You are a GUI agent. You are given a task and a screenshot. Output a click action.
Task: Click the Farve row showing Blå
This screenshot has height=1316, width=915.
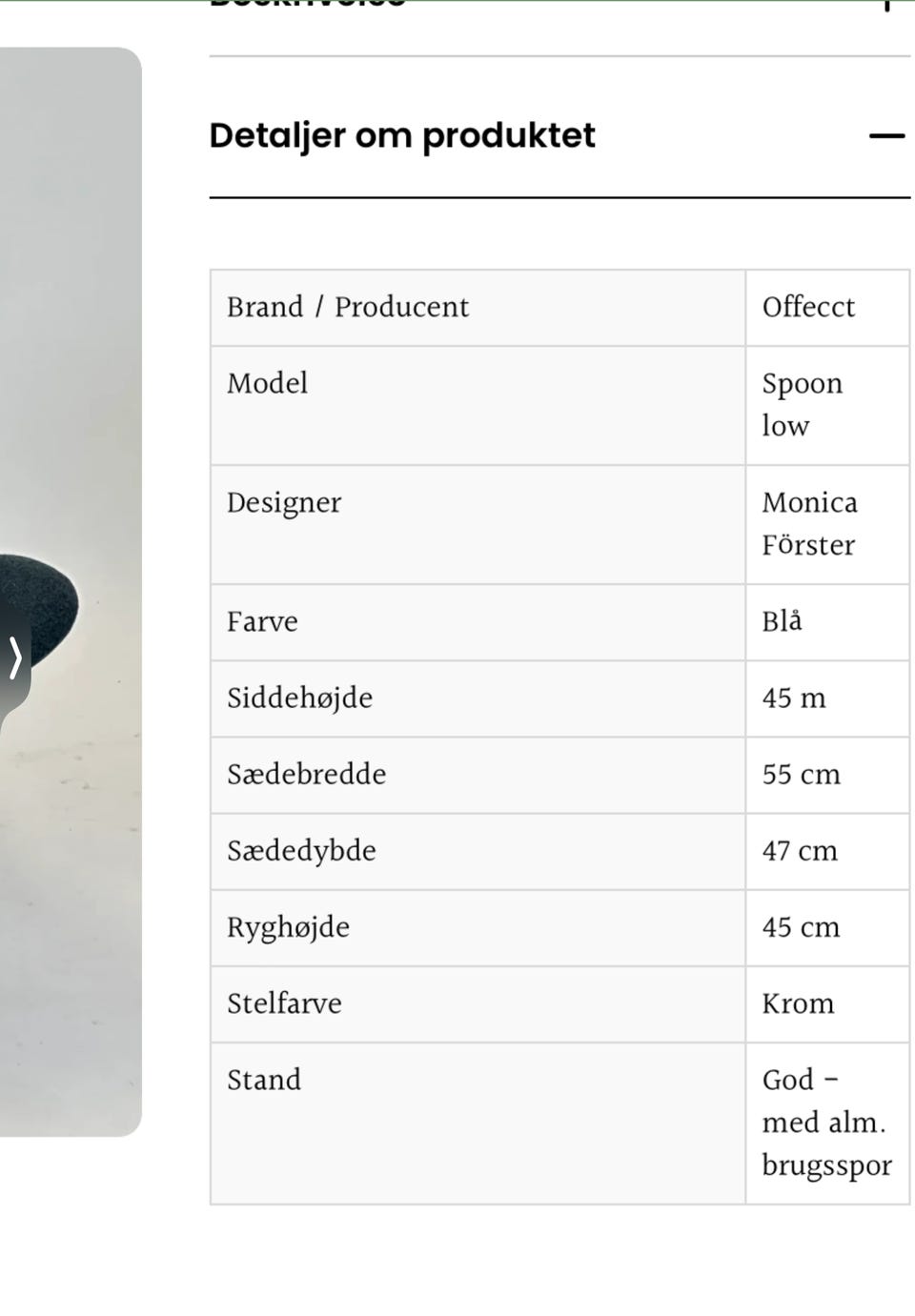(477, 622)
